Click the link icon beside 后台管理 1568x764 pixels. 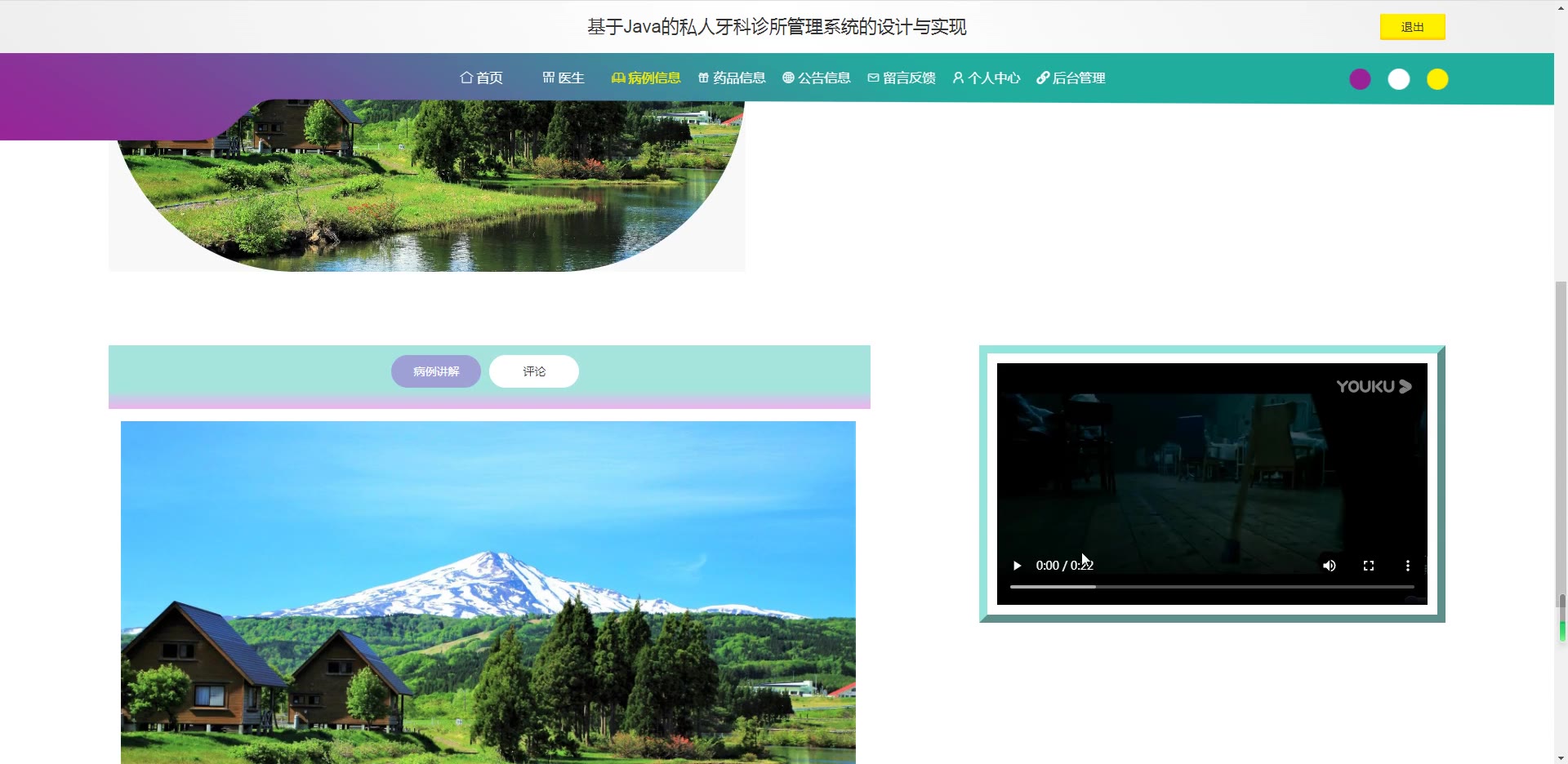pyautogui.click(x=1043, y=78)
